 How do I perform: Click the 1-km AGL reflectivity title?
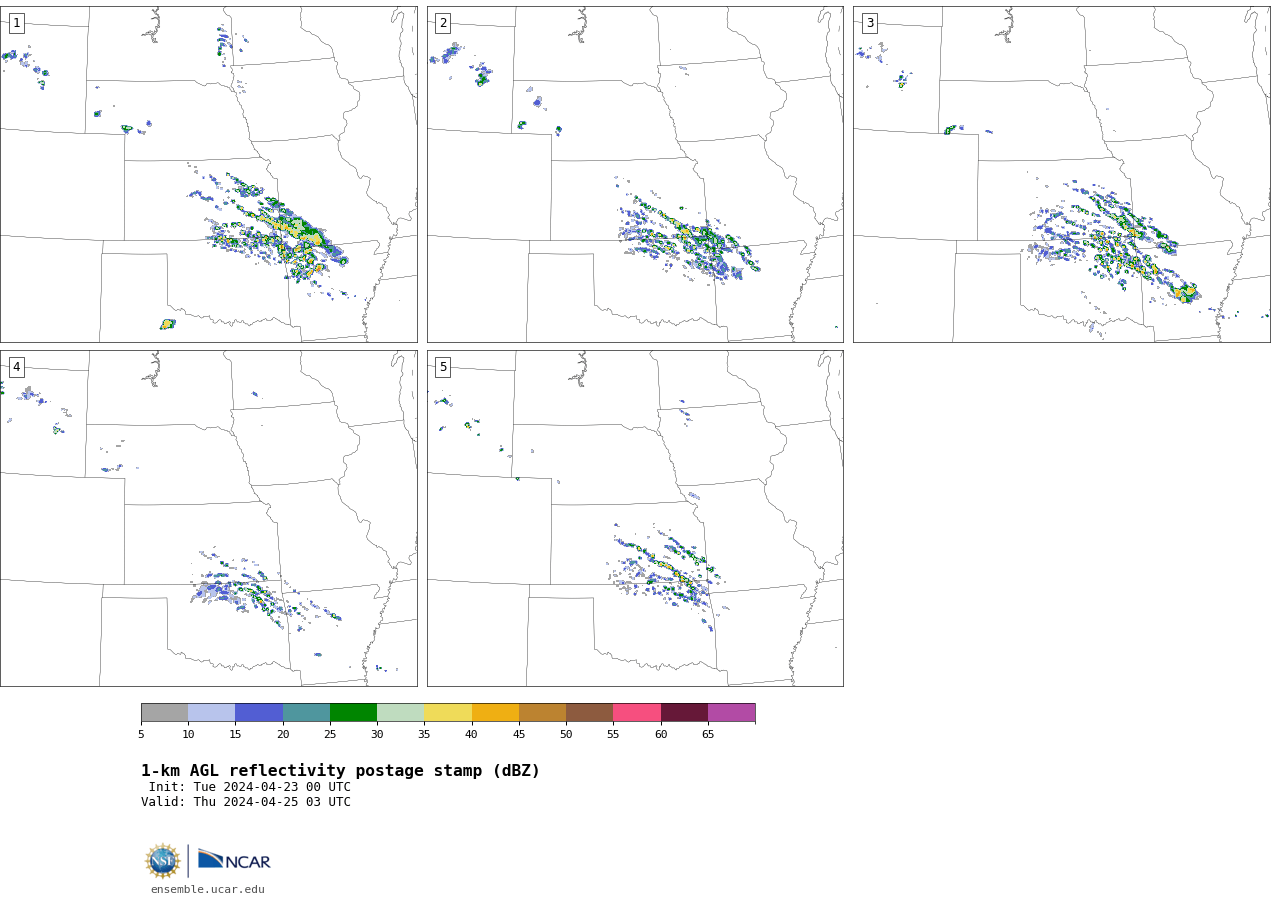point(340,771)
